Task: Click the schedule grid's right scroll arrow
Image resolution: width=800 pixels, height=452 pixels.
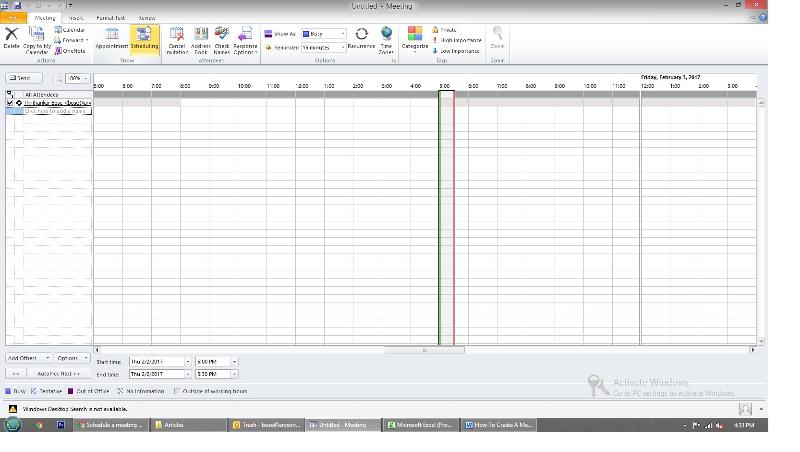Action: point(753,350)
